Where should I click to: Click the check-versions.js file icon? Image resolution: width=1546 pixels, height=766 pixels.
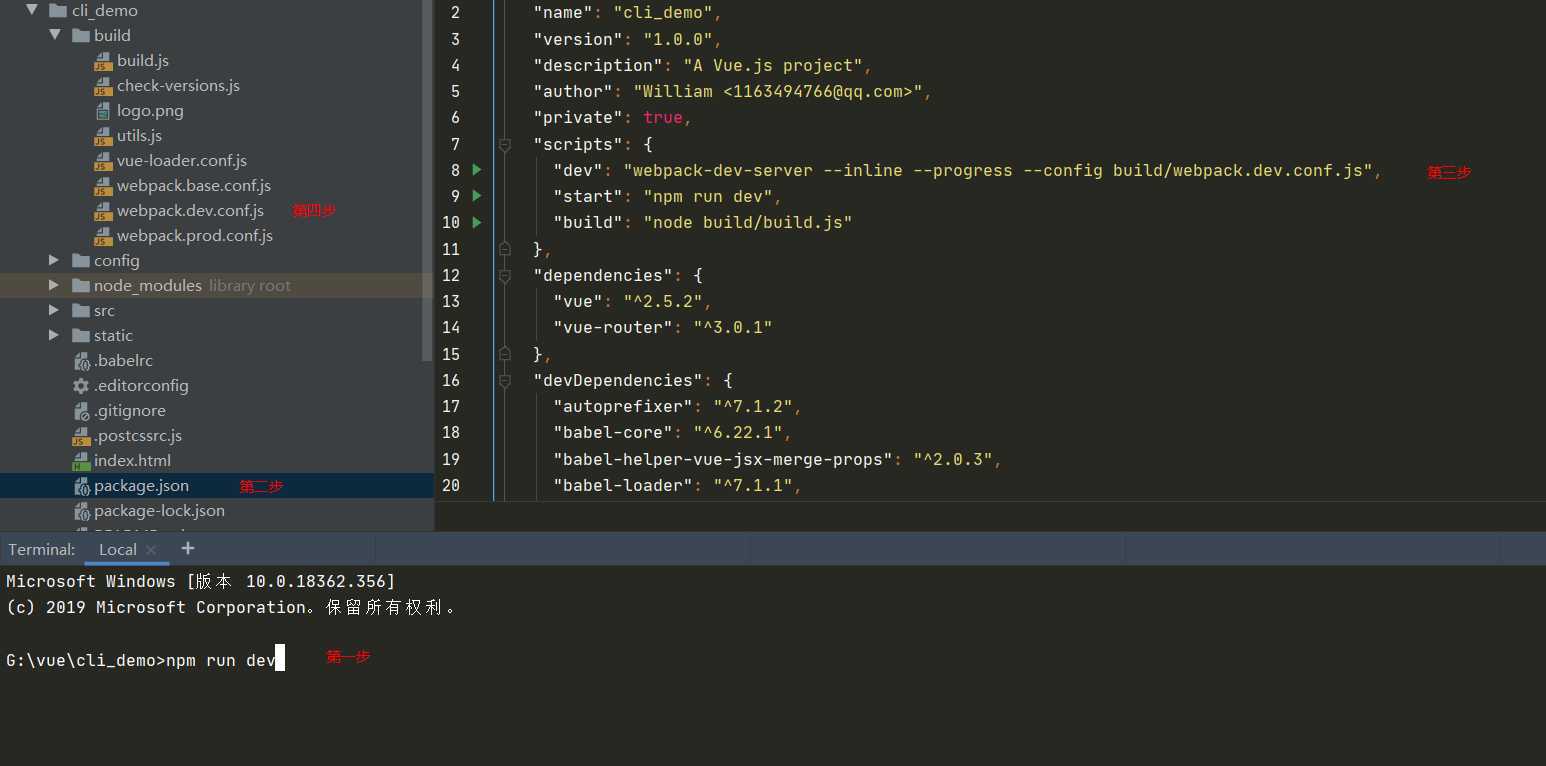pyautogui.click(x=103, y=86)
